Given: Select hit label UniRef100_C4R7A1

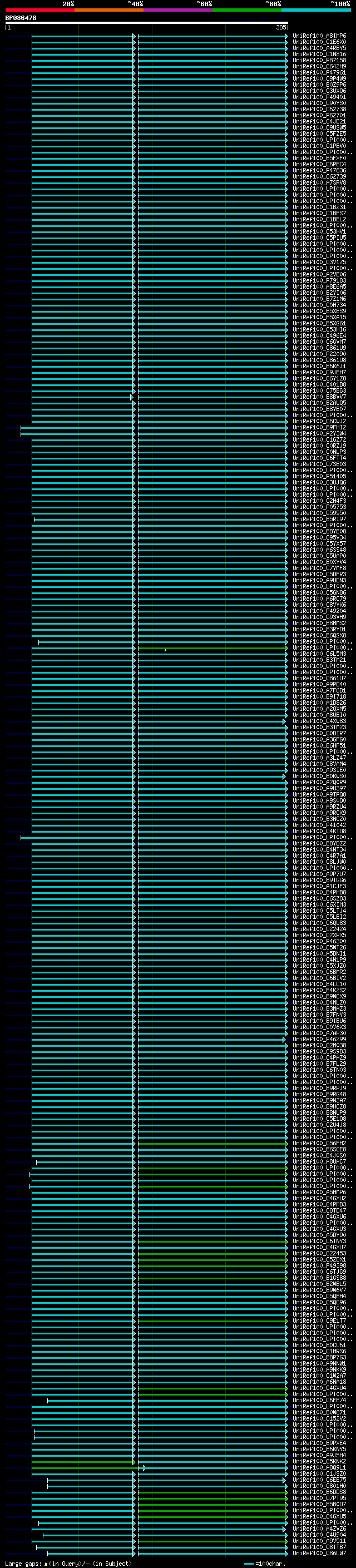Looking at the screenshot, I should (x=319, y=856).
